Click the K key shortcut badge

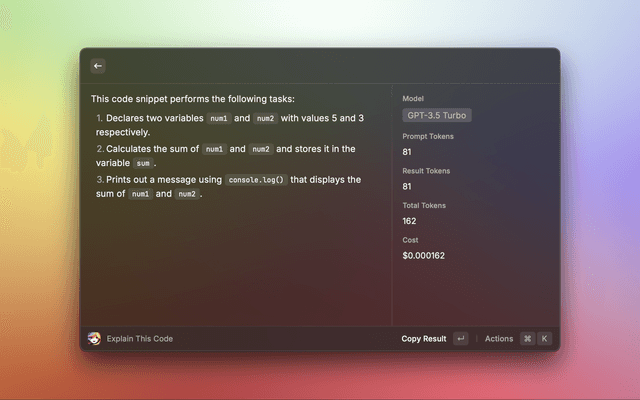(x=545, y=339)
